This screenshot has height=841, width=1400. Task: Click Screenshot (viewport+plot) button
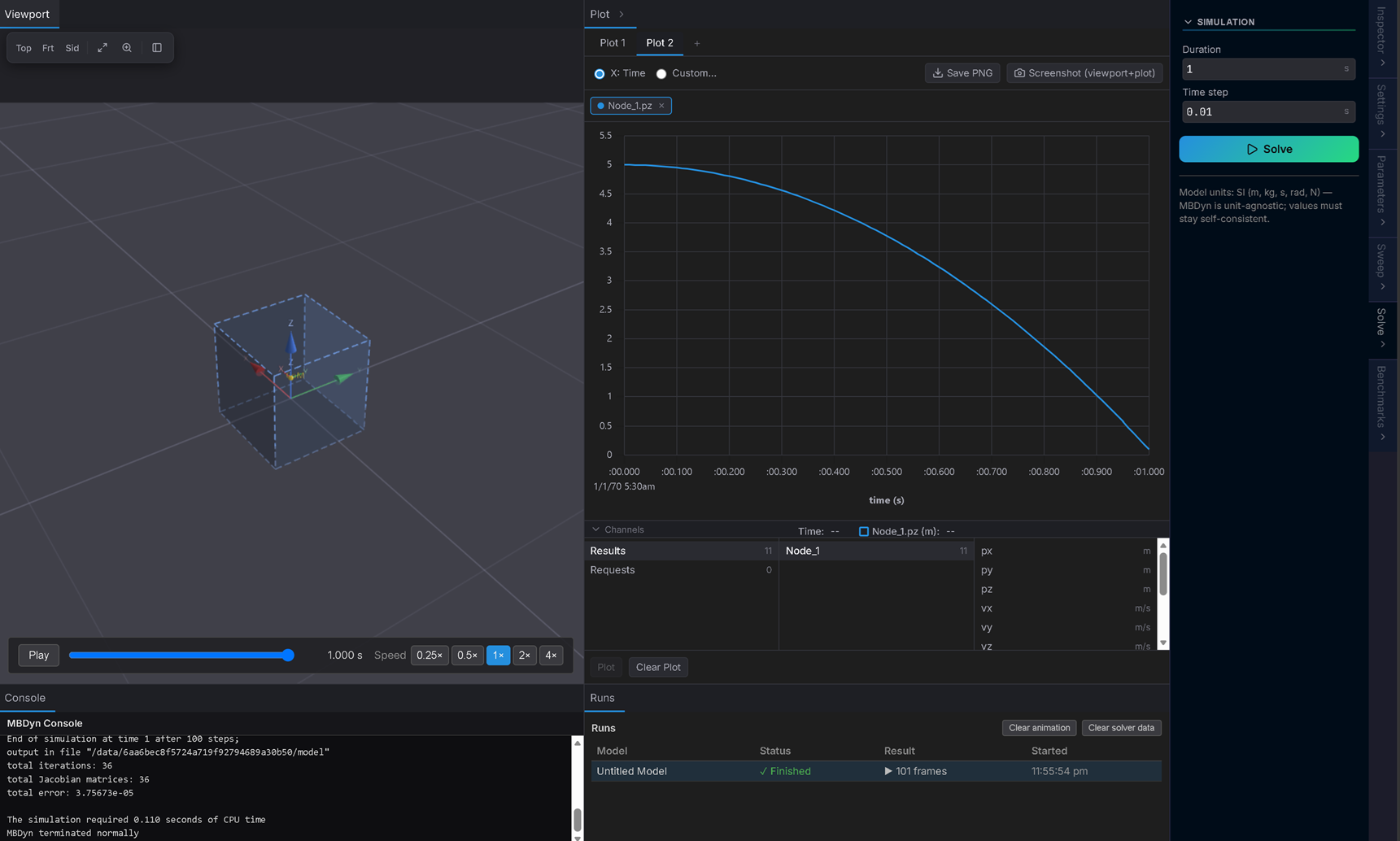coord(1084,73)
